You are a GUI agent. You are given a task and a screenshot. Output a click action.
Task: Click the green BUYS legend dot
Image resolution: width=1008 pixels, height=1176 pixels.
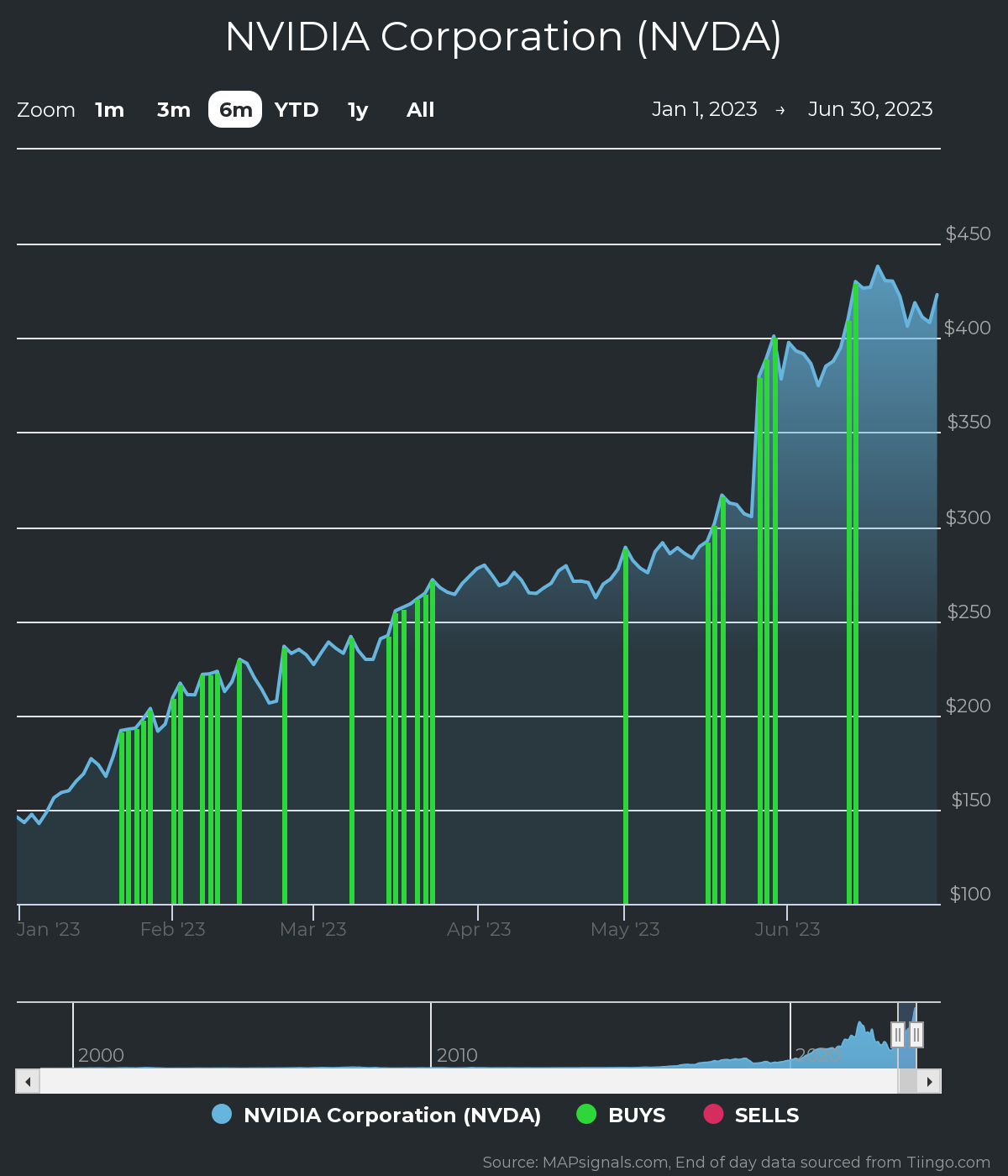586,1114
